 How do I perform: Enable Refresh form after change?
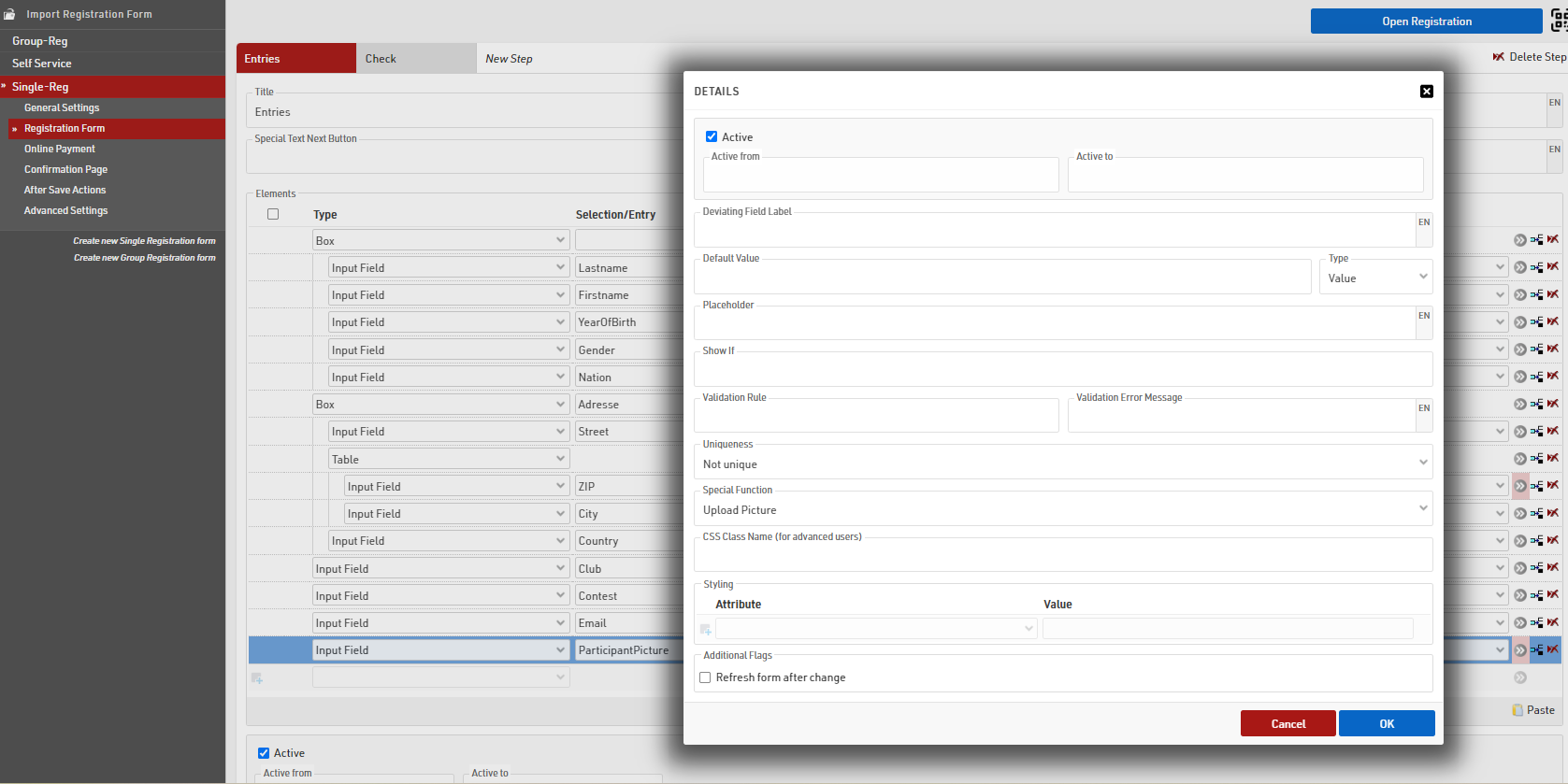pos(706,677)
